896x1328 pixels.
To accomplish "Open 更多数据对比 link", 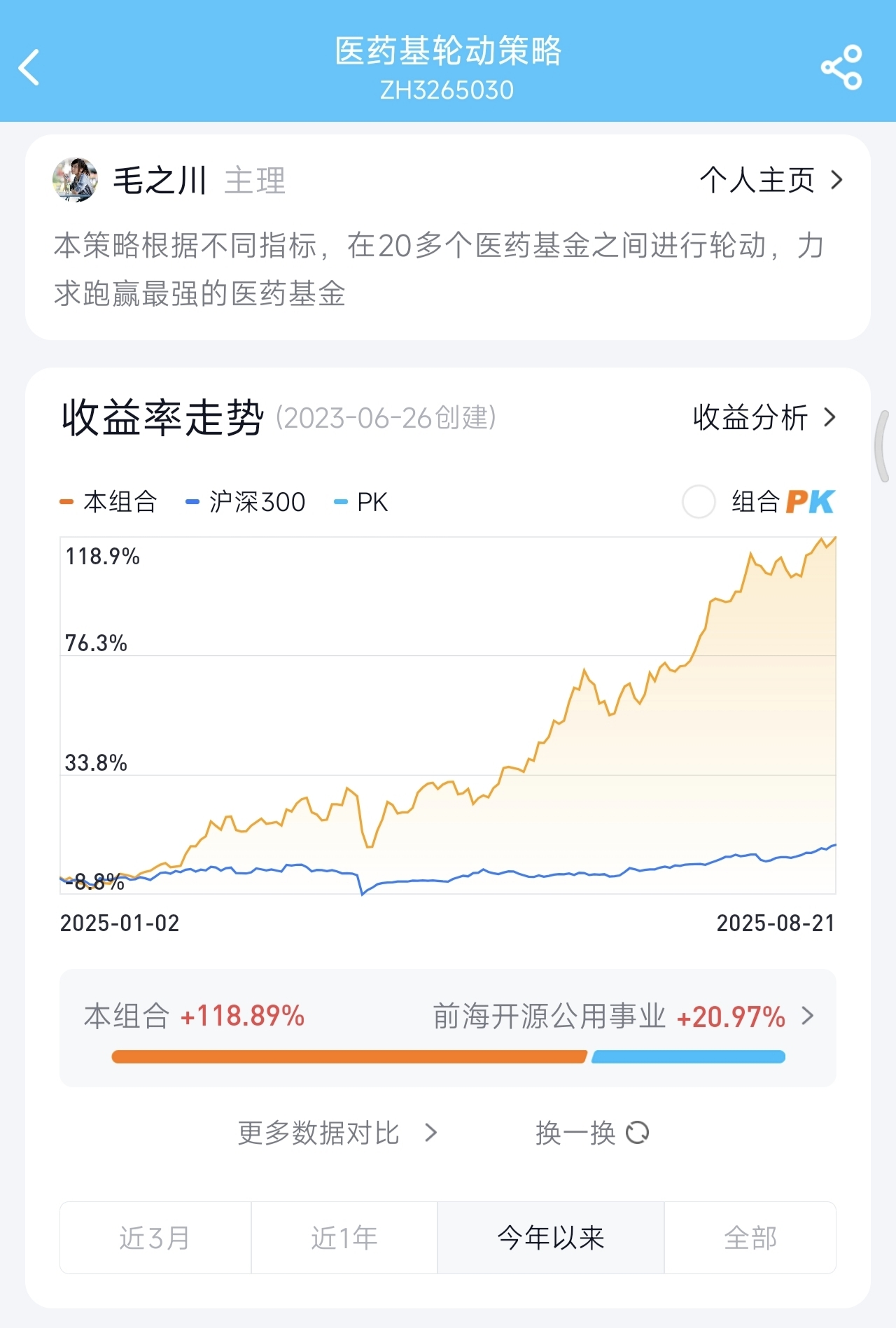I will pos(336,1132).
